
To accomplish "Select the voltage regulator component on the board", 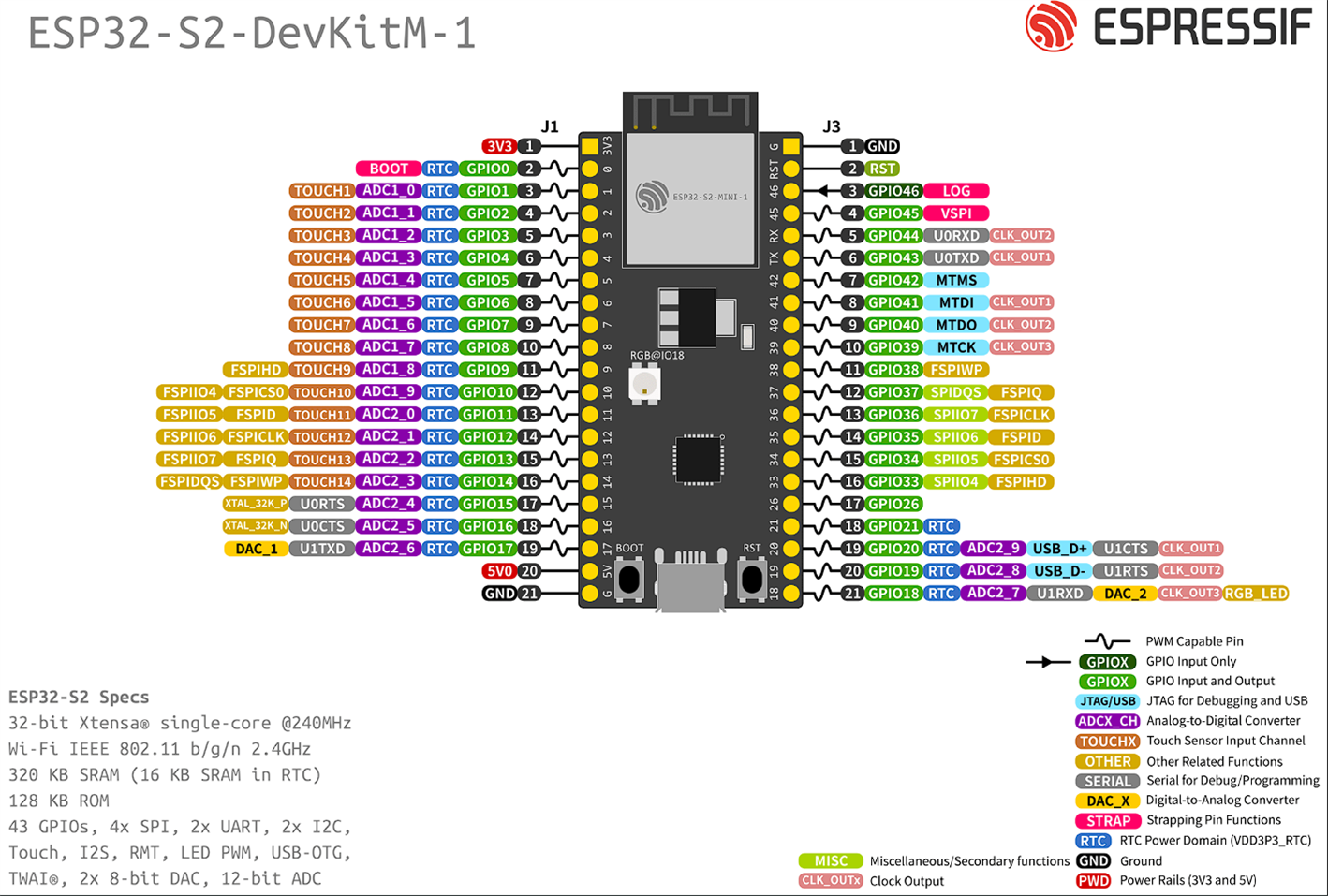I will tap(698, 318).
